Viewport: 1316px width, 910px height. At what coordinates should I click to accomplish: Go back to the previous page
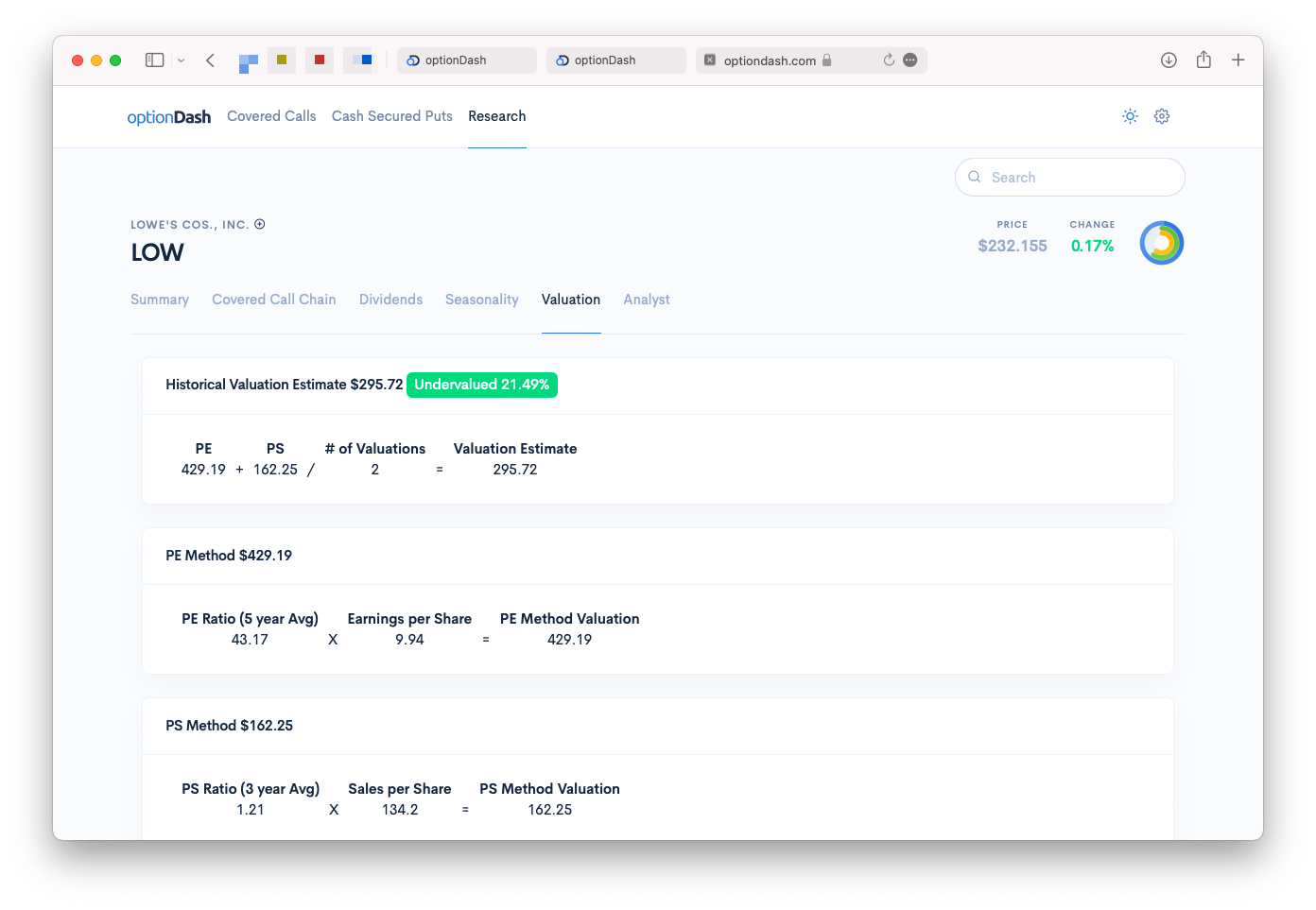(x=210, y=60)
